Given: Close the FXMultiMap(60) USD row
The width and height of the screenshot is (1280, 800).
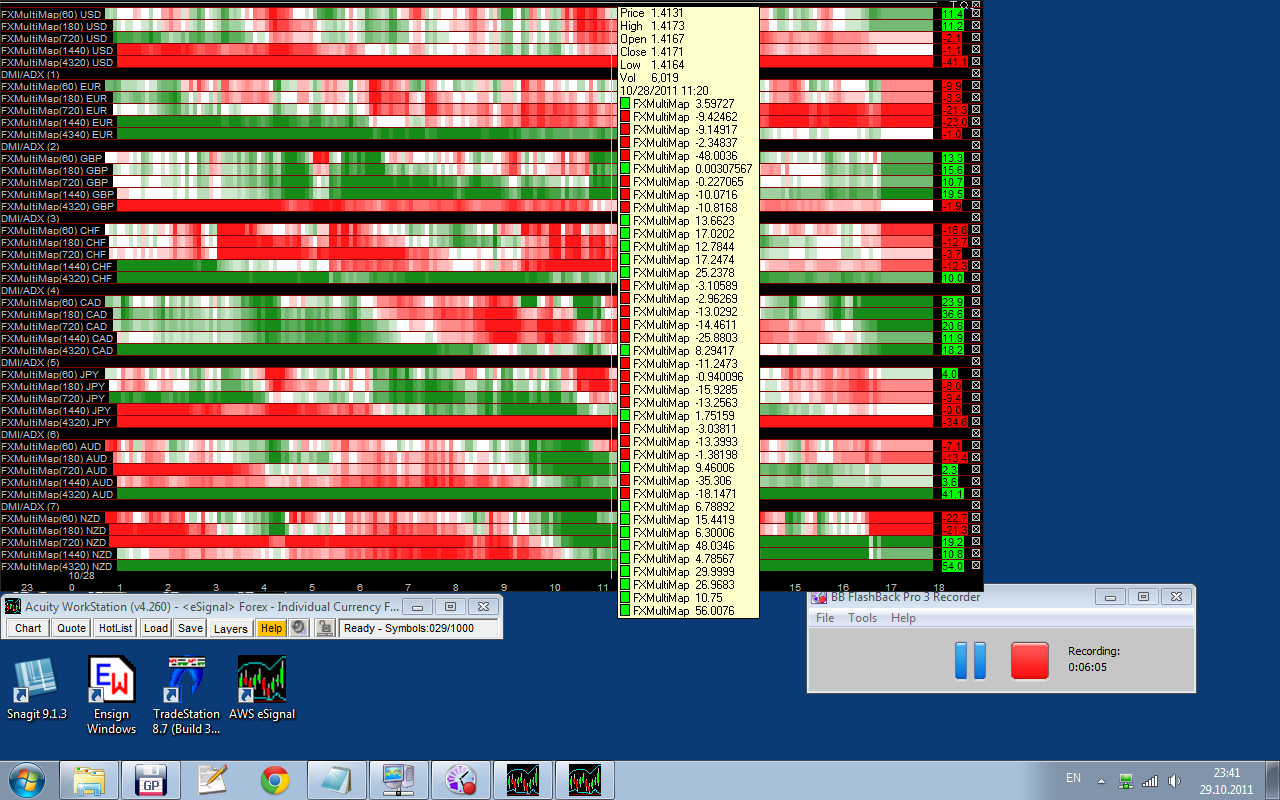Looking at the screenshot, I should [976, 14].
